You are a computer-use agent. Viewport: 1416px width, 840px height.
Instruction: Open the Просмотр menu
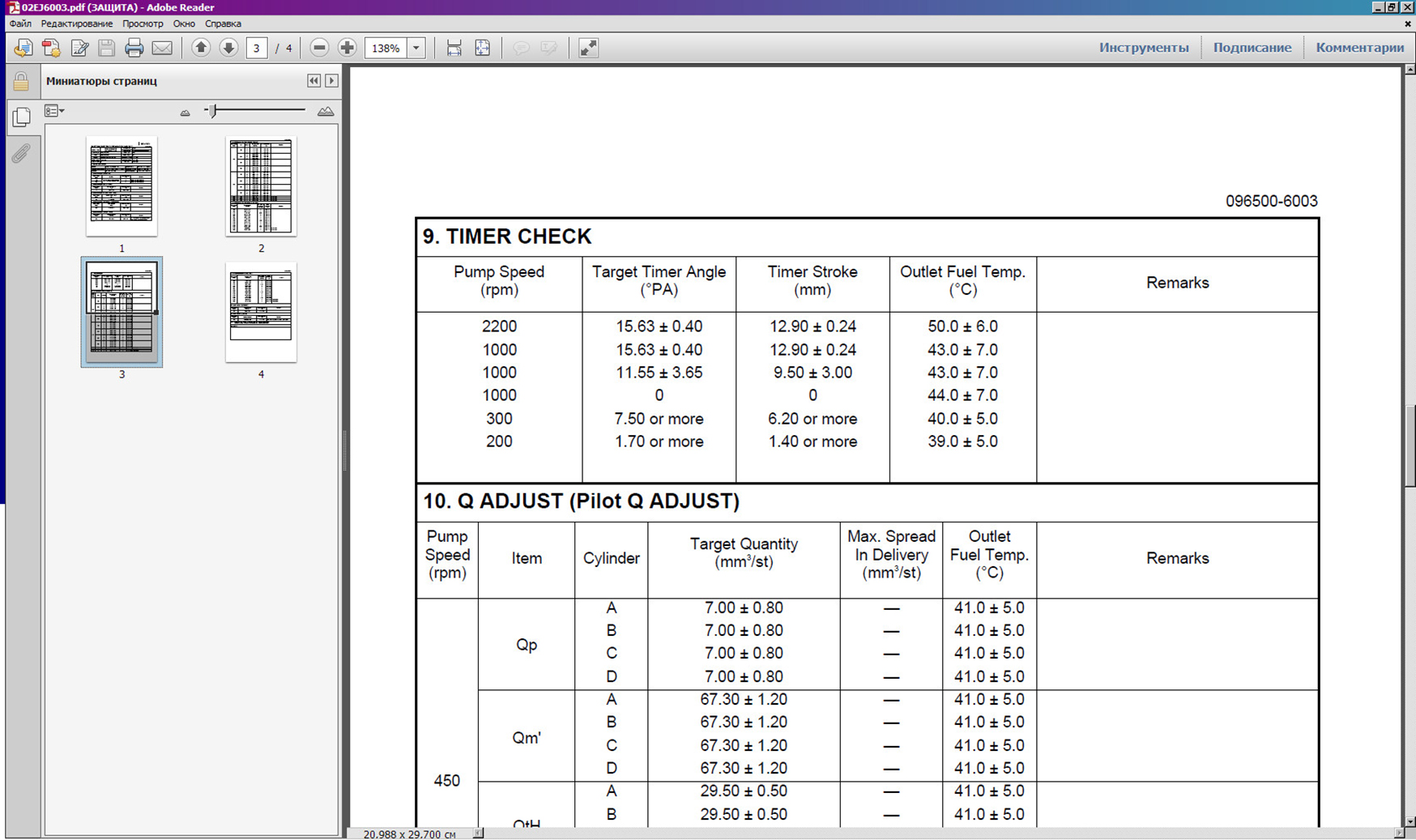point(143,24)
